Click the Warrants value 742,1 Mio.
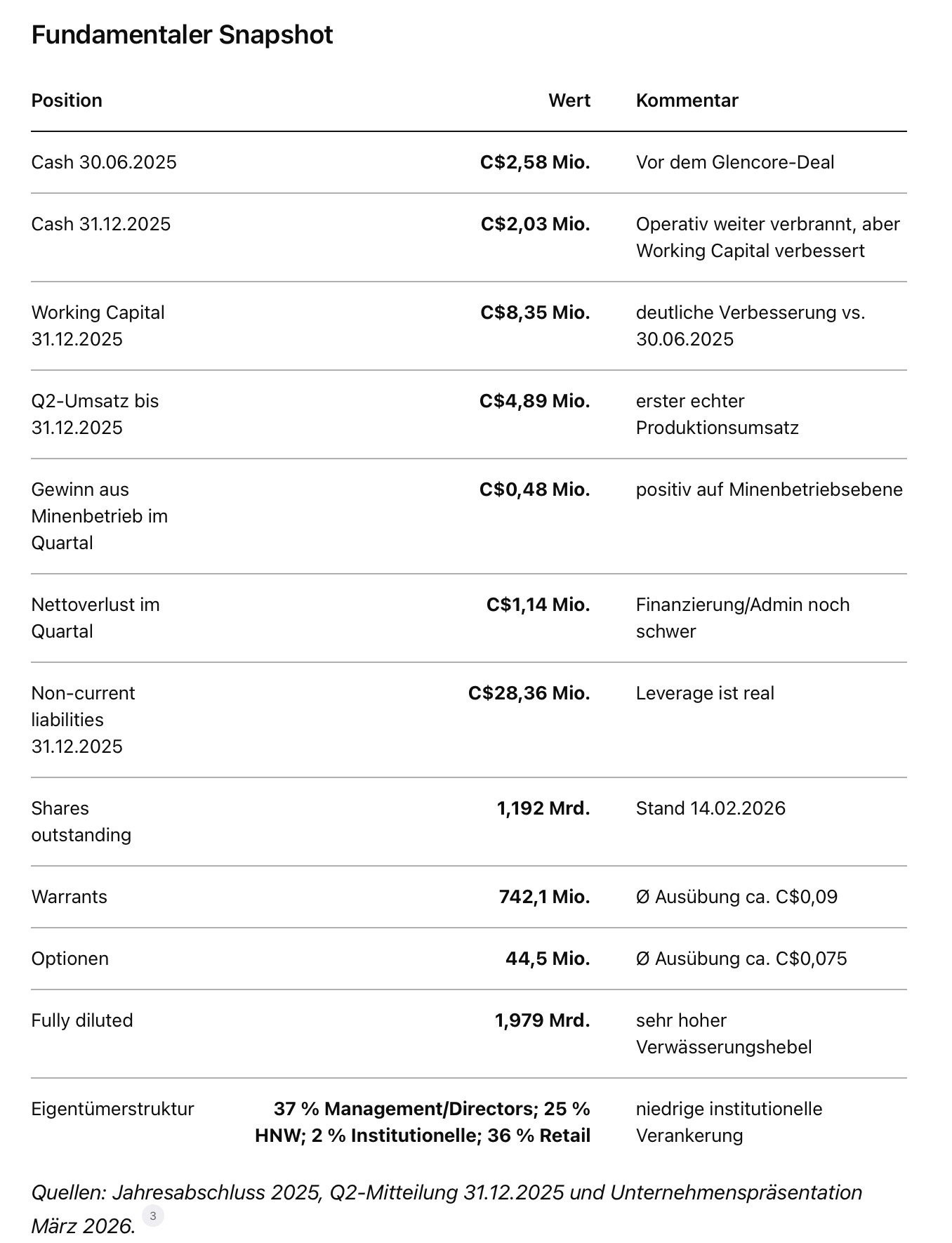 (544, 897)
